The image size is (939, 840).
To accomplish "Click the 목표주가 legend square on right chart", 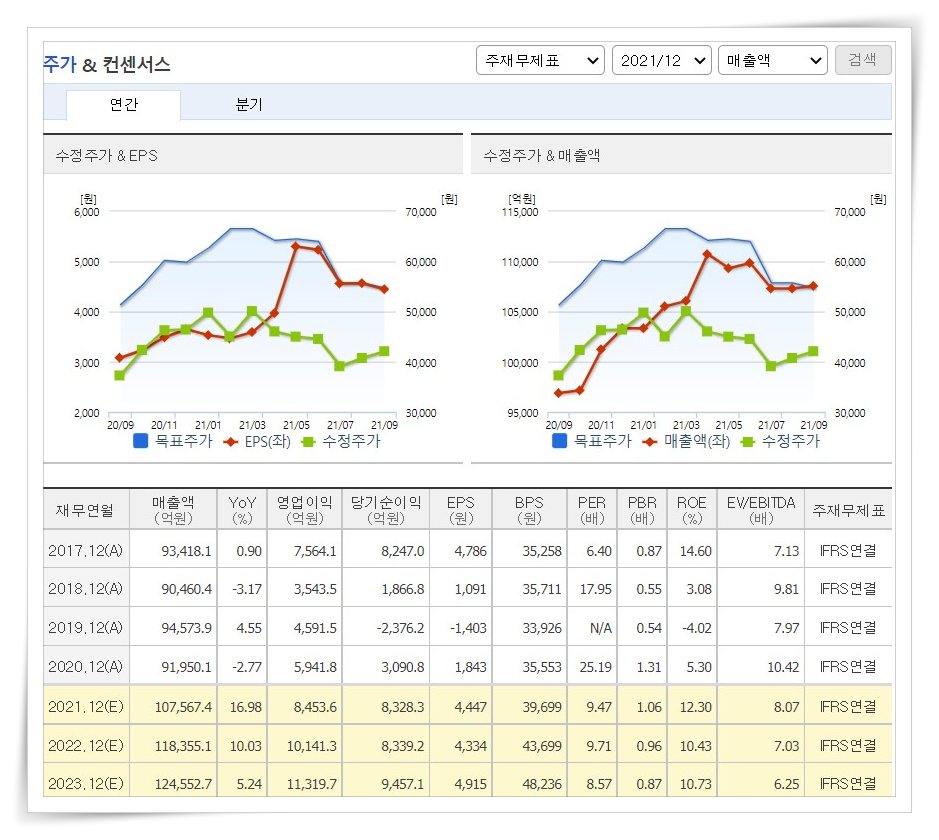I will click(560, 441).
